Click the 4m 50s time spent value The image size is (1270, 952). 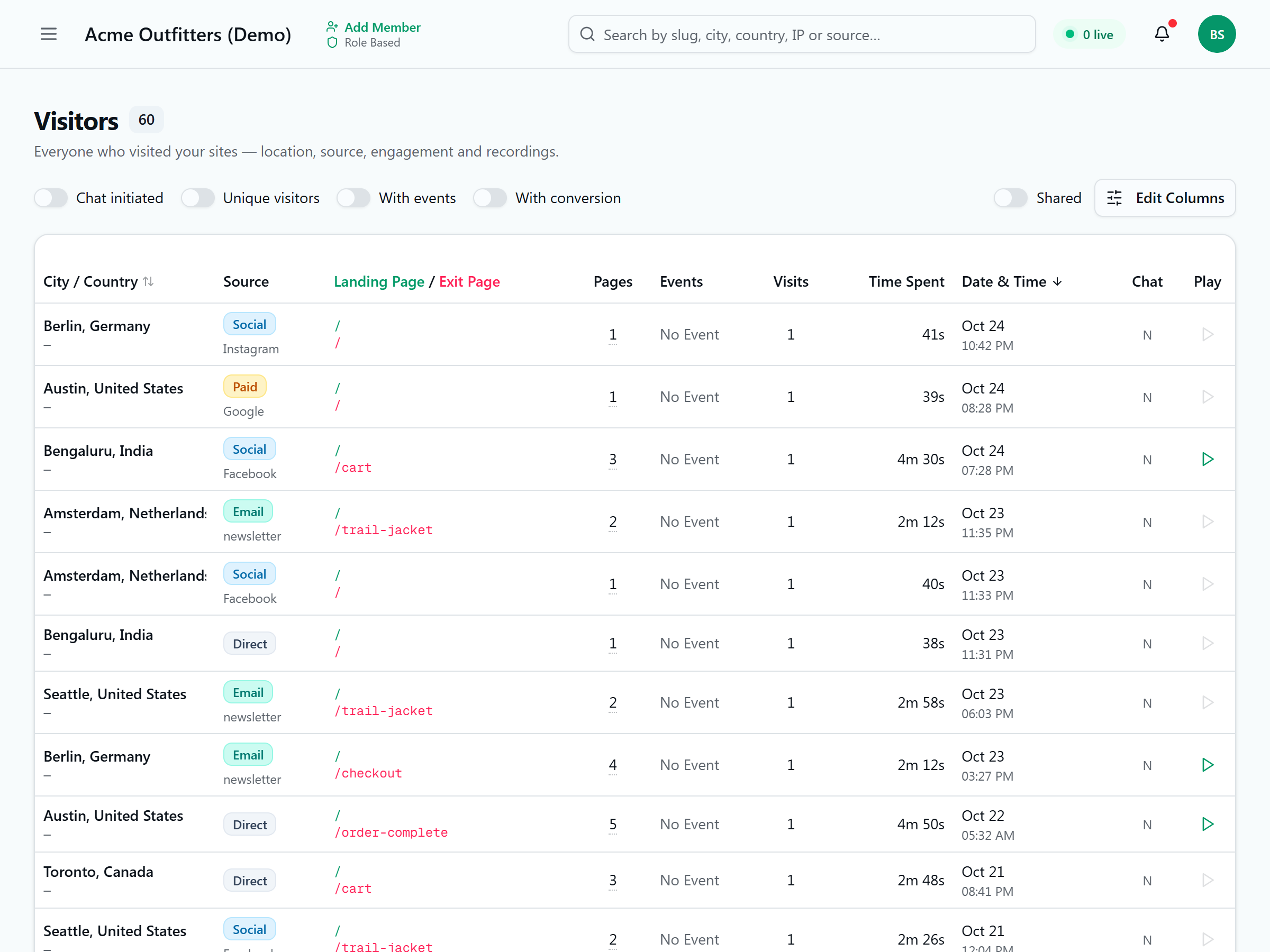pyautogui.click(x=921, y=824)
